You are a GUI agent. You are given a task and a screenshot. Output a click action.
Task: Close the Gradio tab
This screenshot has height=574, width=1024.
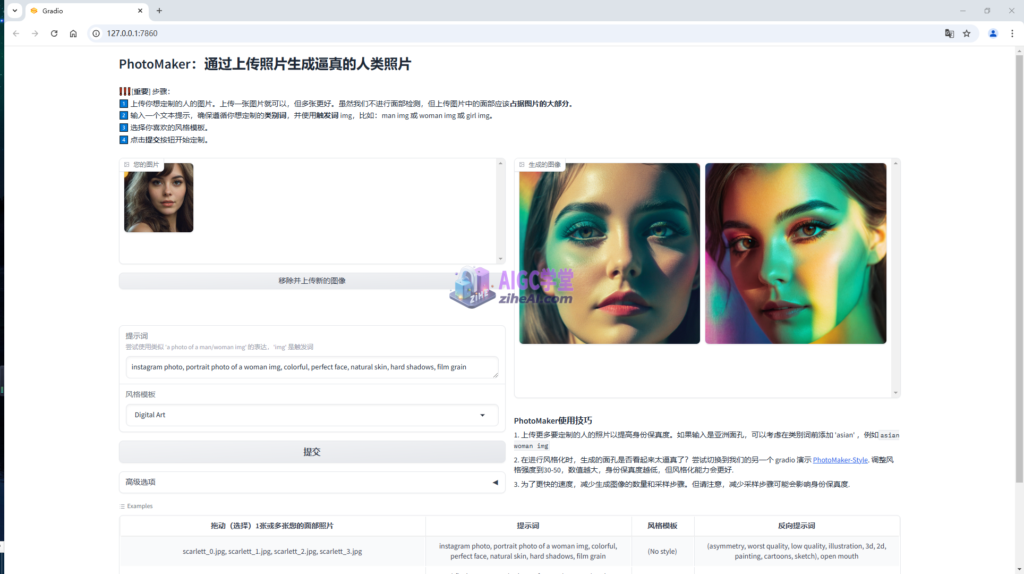[x=140, y=10]
